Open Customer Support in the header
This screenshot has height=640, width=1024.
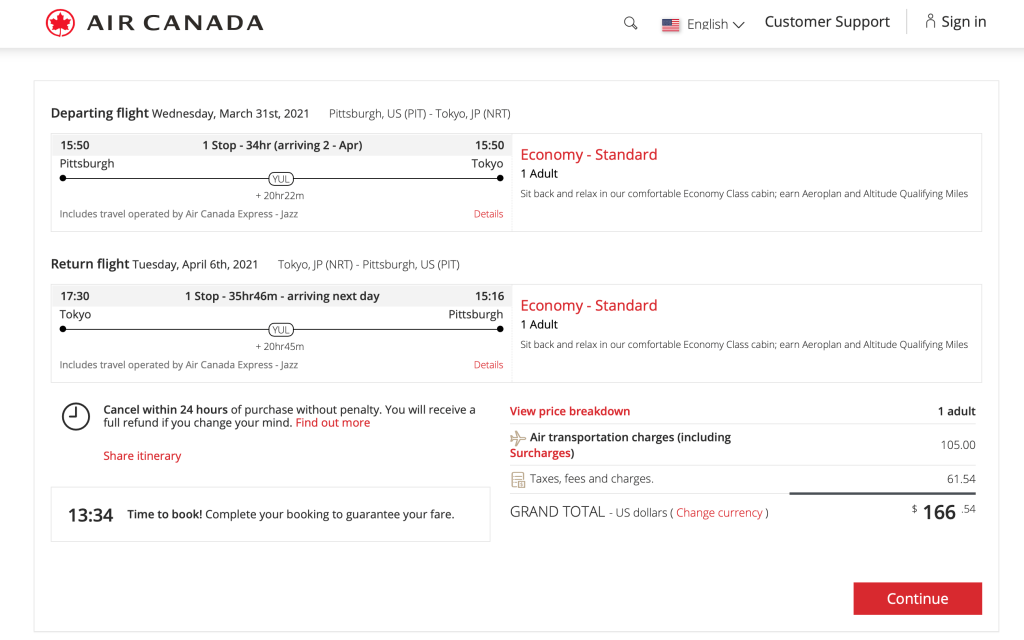(x=827, y=22)
